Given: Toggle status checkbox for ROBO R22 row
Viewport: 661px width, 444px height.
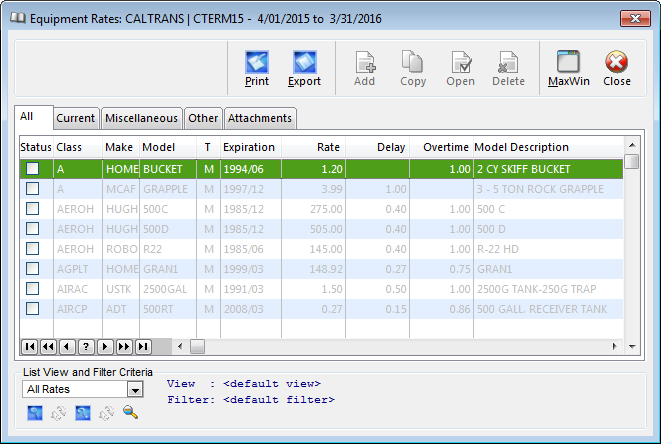Looking at the screenshot, I should 32,249.
